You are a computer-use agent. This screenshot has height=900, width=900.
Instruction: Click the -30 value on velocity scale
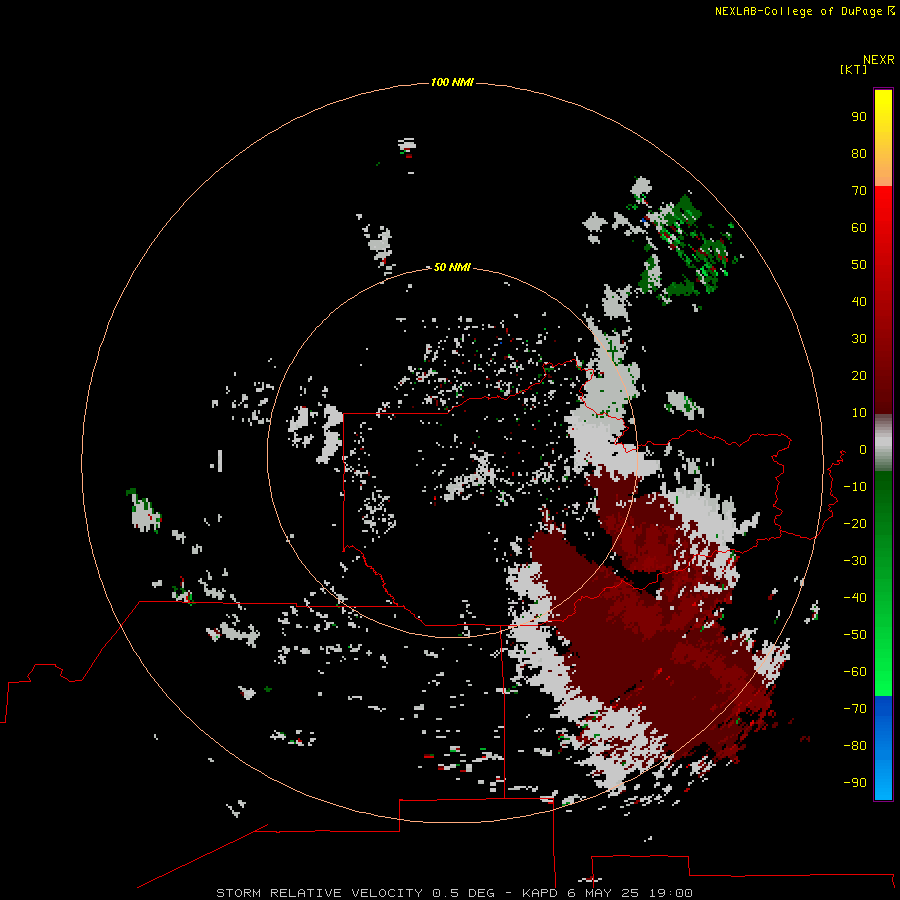coord(855,561)
